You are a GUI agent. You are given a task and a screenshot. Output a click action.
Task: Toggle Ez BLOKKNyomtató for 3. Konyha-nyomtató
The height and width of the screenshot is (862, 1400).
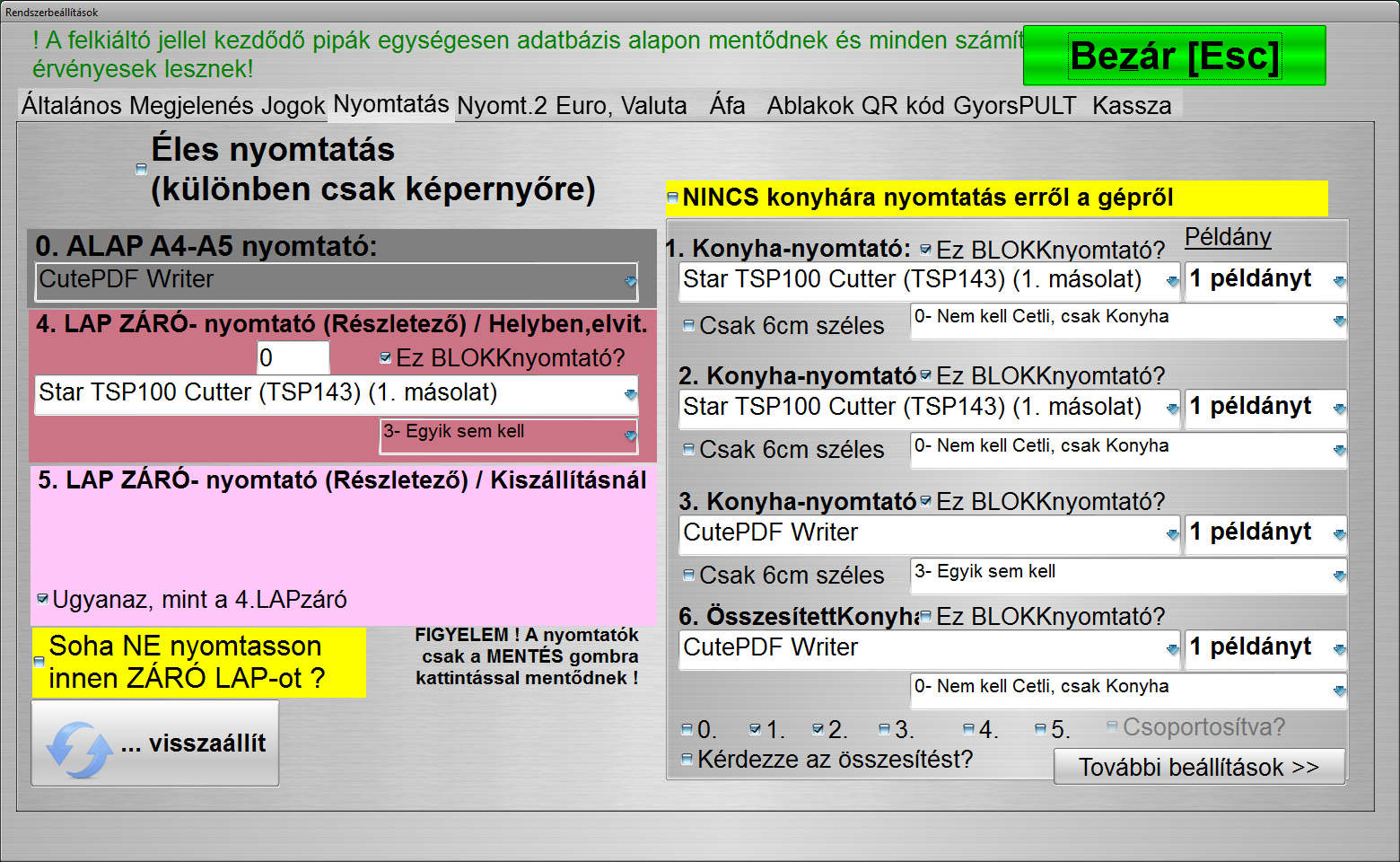[925, 501]
